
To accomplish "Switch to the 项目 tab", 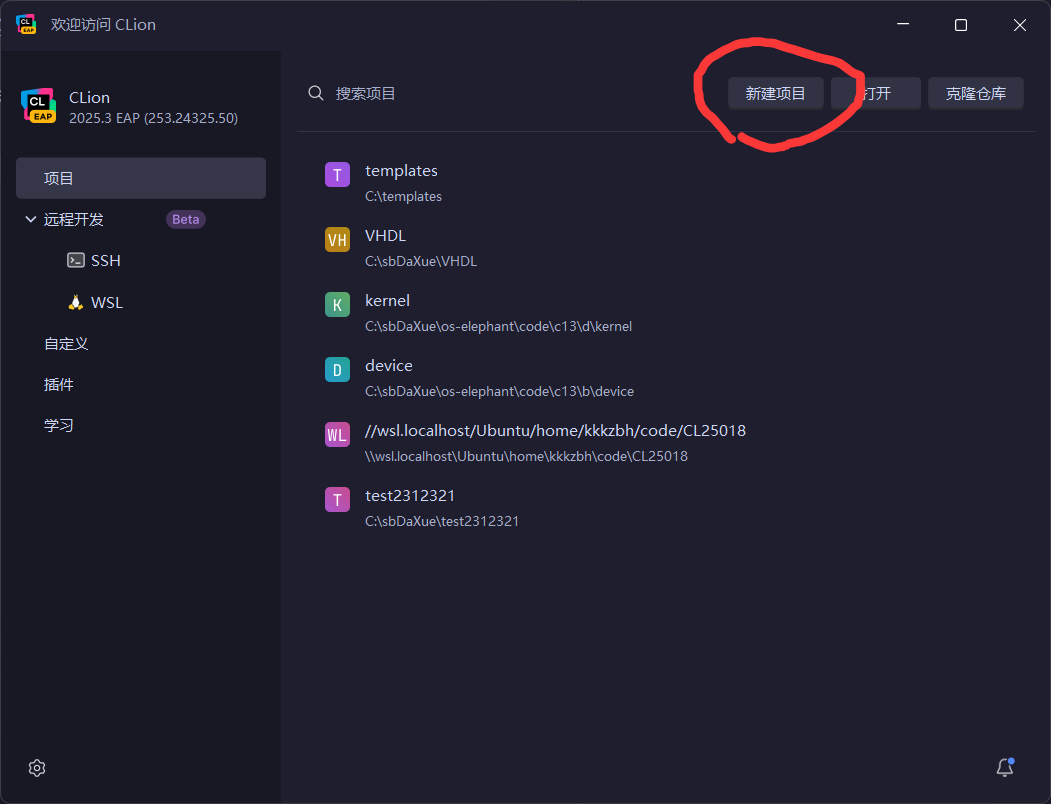I will (140, 178).
